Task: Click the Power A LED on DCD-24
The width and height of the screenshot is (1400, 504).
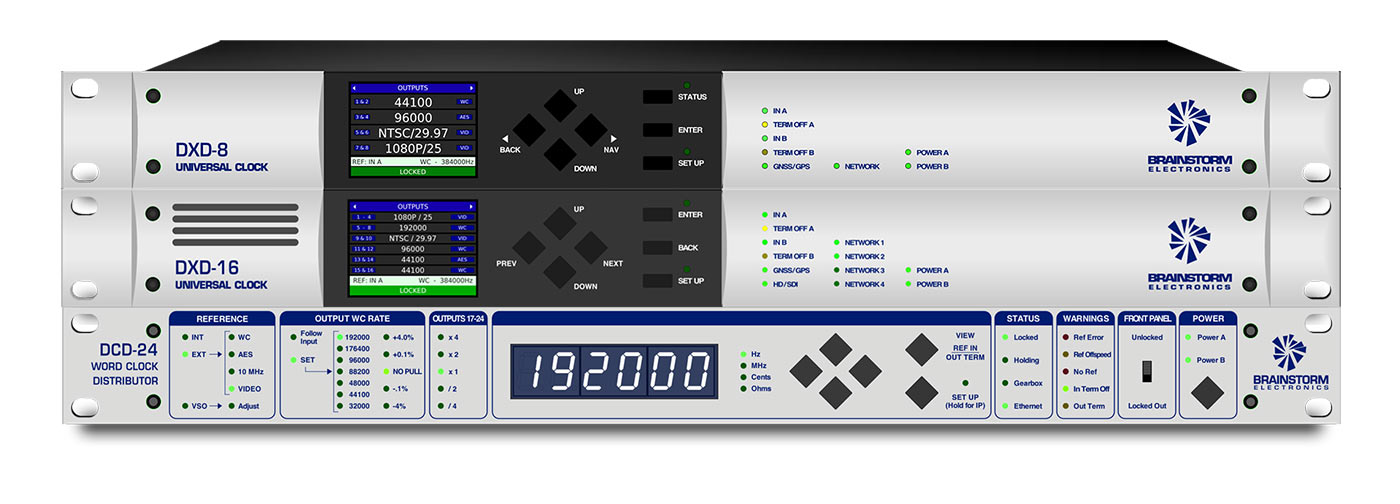Action: pos(1188,337)
